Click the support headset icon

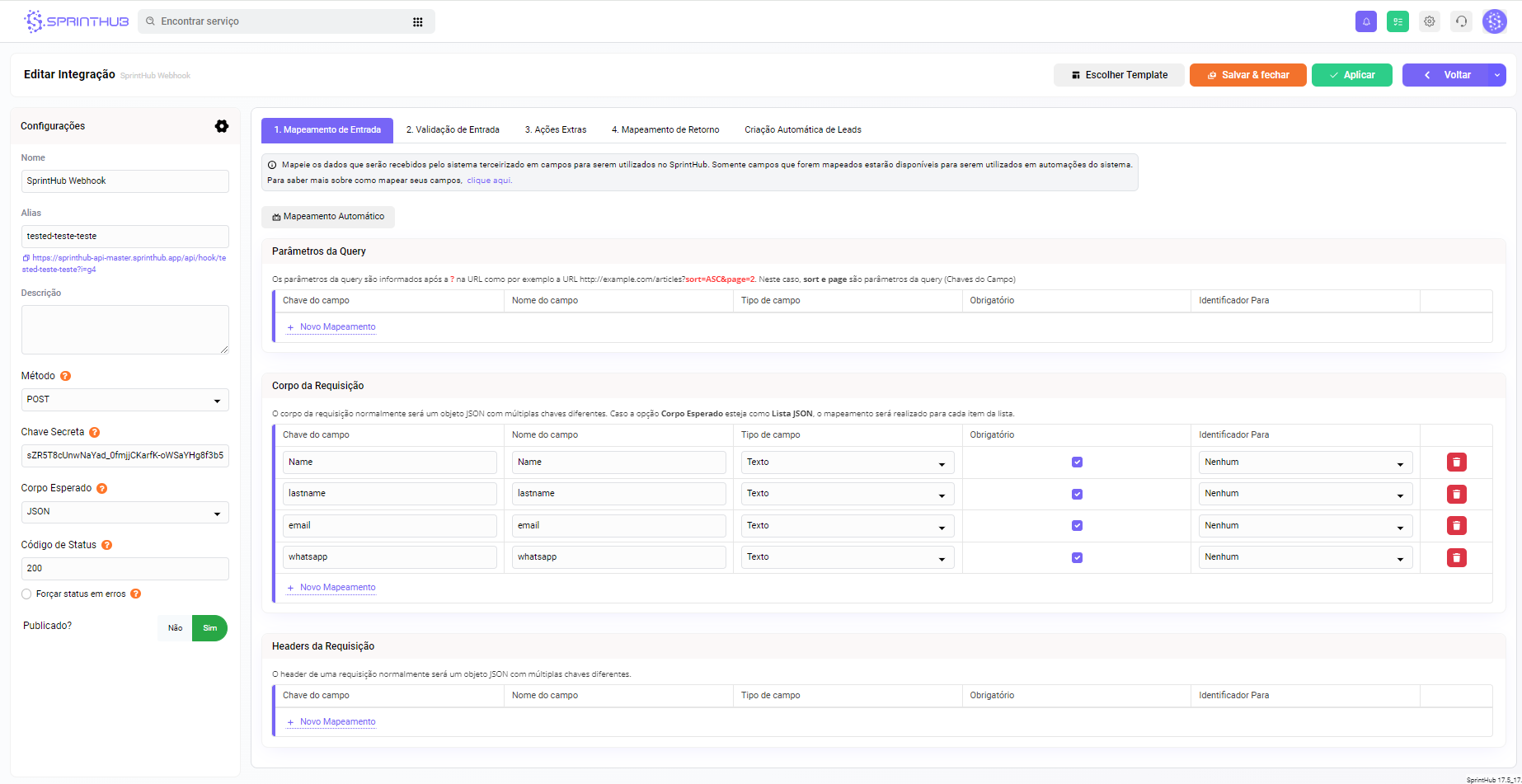[x=1461, y=21]
